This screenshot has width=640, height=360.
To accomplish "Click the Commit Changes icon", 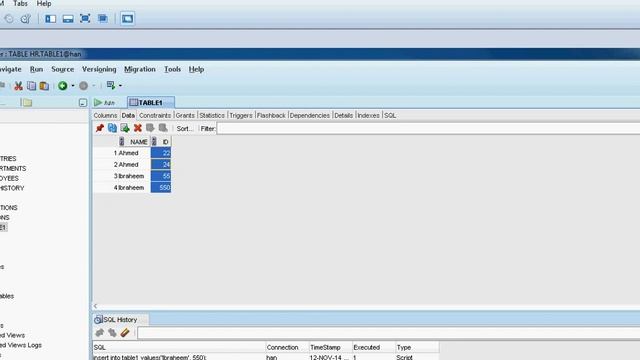I will coord(150,128).
